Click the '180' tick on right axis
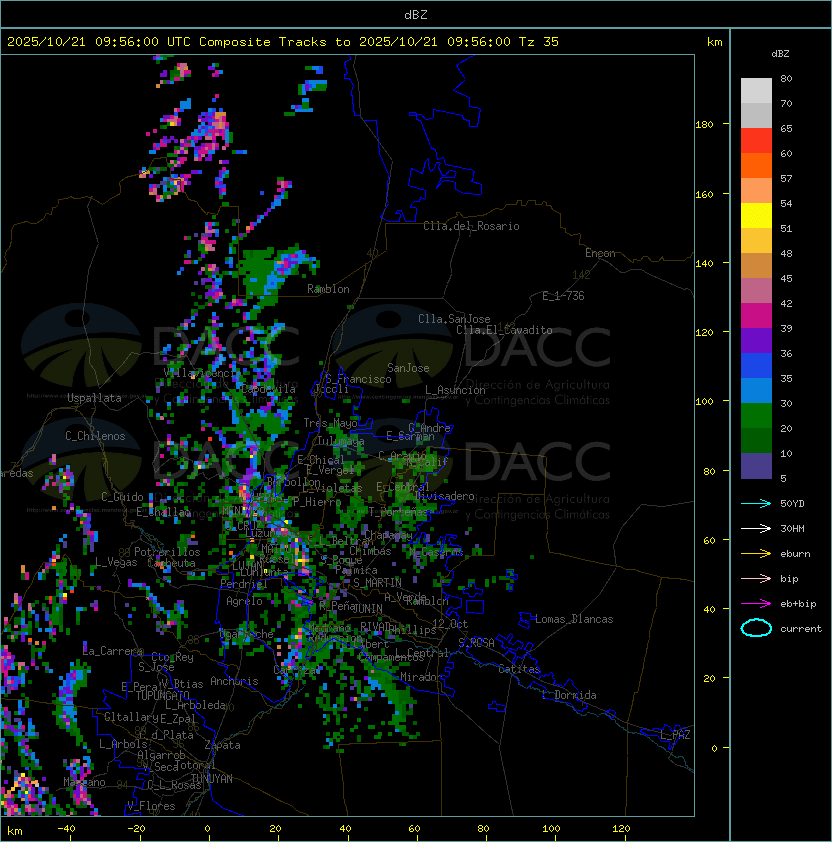Viewport: 832px width, 842px height. click(704, 125)
